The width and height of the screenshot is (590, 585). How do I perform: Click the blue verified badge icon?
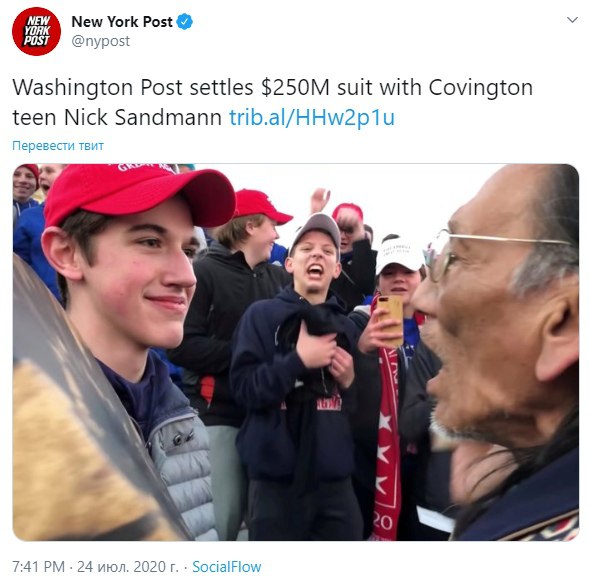click(x=185, y=21)
